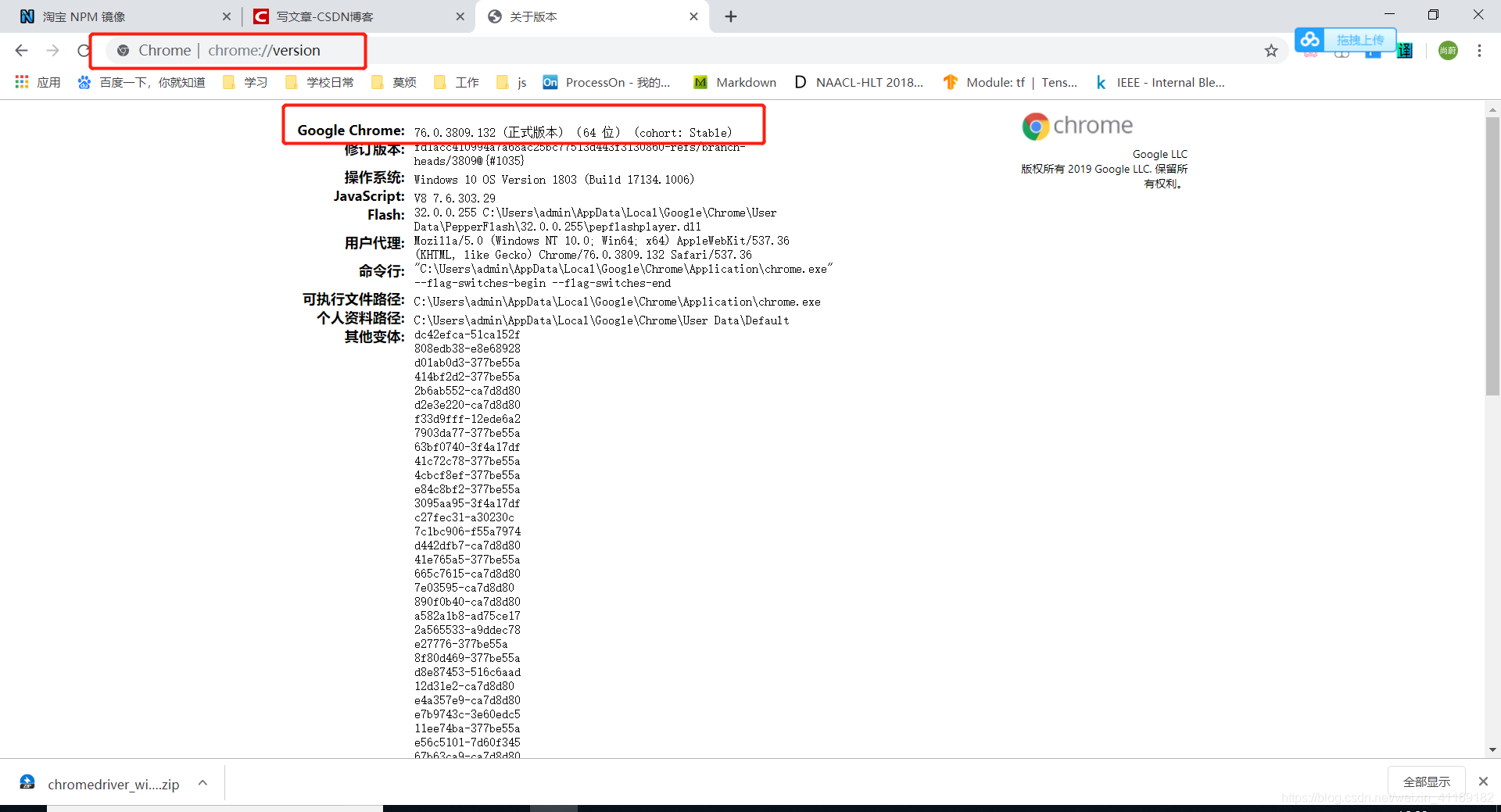Image resolution: width=1501 pixels, height=812 pixels.
Task: Click the Baidu cloud drag-upload widget
Action: coord(1345,39)
